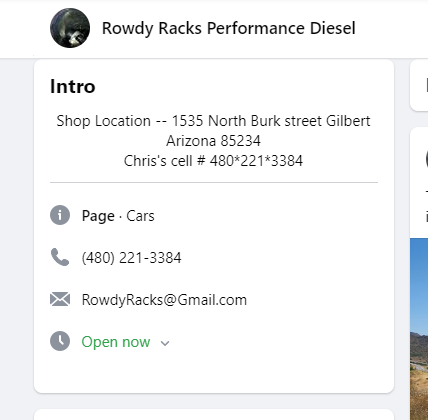Click the info circle icon beside Page
The height and width of the screenshot is (420, 428).
[60, 215]
